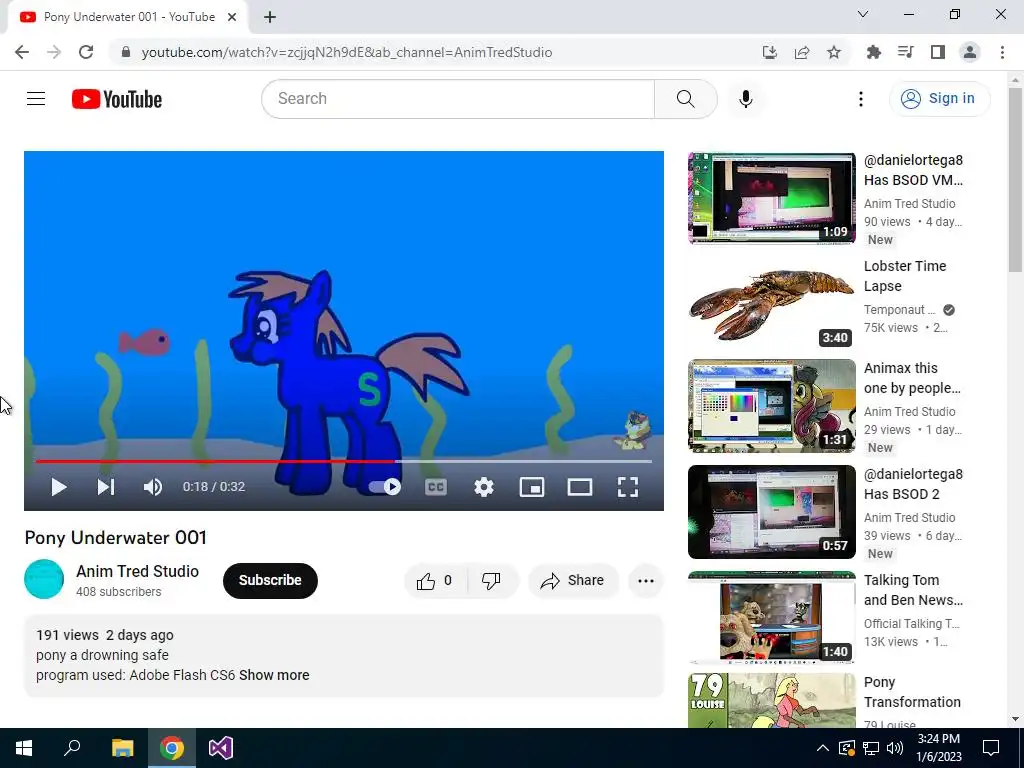Open YouTube settings three-dot menu
Viewport: 1024px width, 768px height.
[x=861, y=99]
